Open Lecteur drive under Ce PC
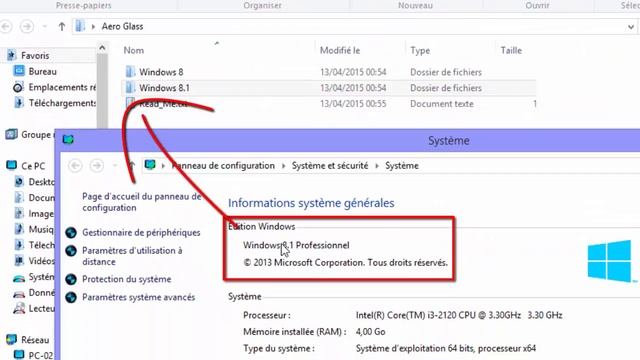The width and height of the screenshot is (640, 360). 41,309
